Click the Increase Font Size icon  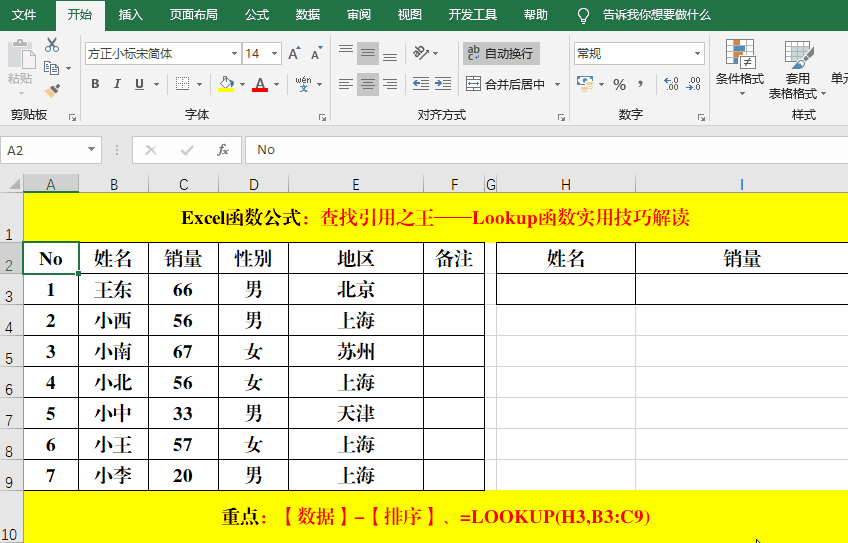coord(293,54)
